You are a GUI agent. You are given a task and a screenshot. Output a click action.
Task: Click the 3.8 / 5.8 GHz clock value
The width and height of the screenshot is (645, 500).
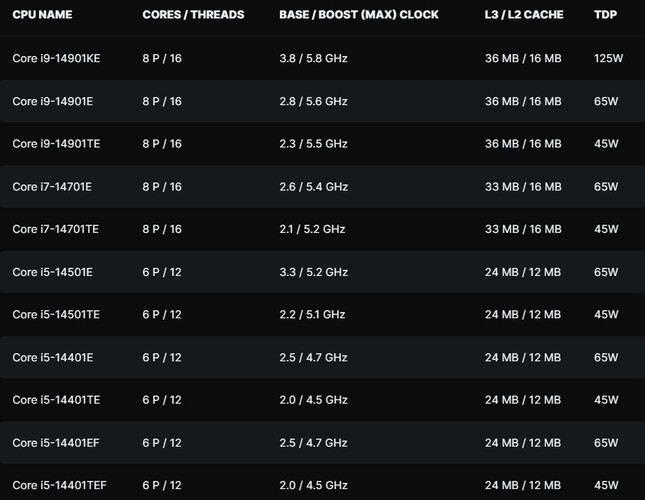313,58
